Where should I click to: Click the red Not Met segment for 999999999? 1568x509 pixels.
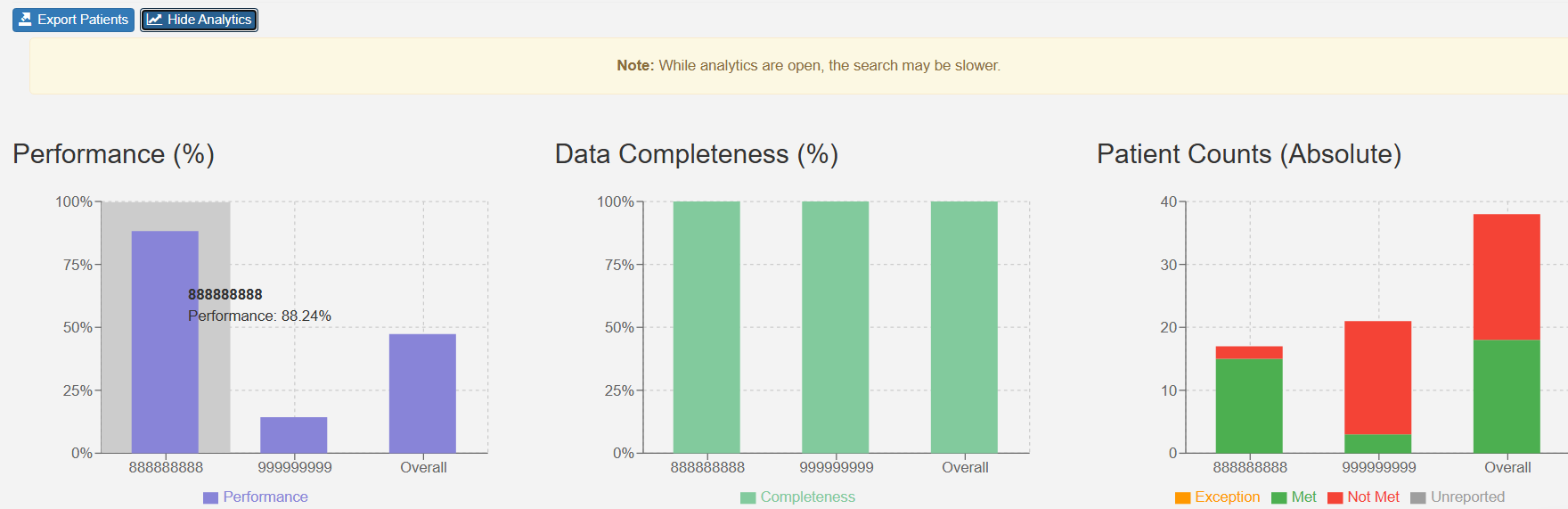[1377, 377]
